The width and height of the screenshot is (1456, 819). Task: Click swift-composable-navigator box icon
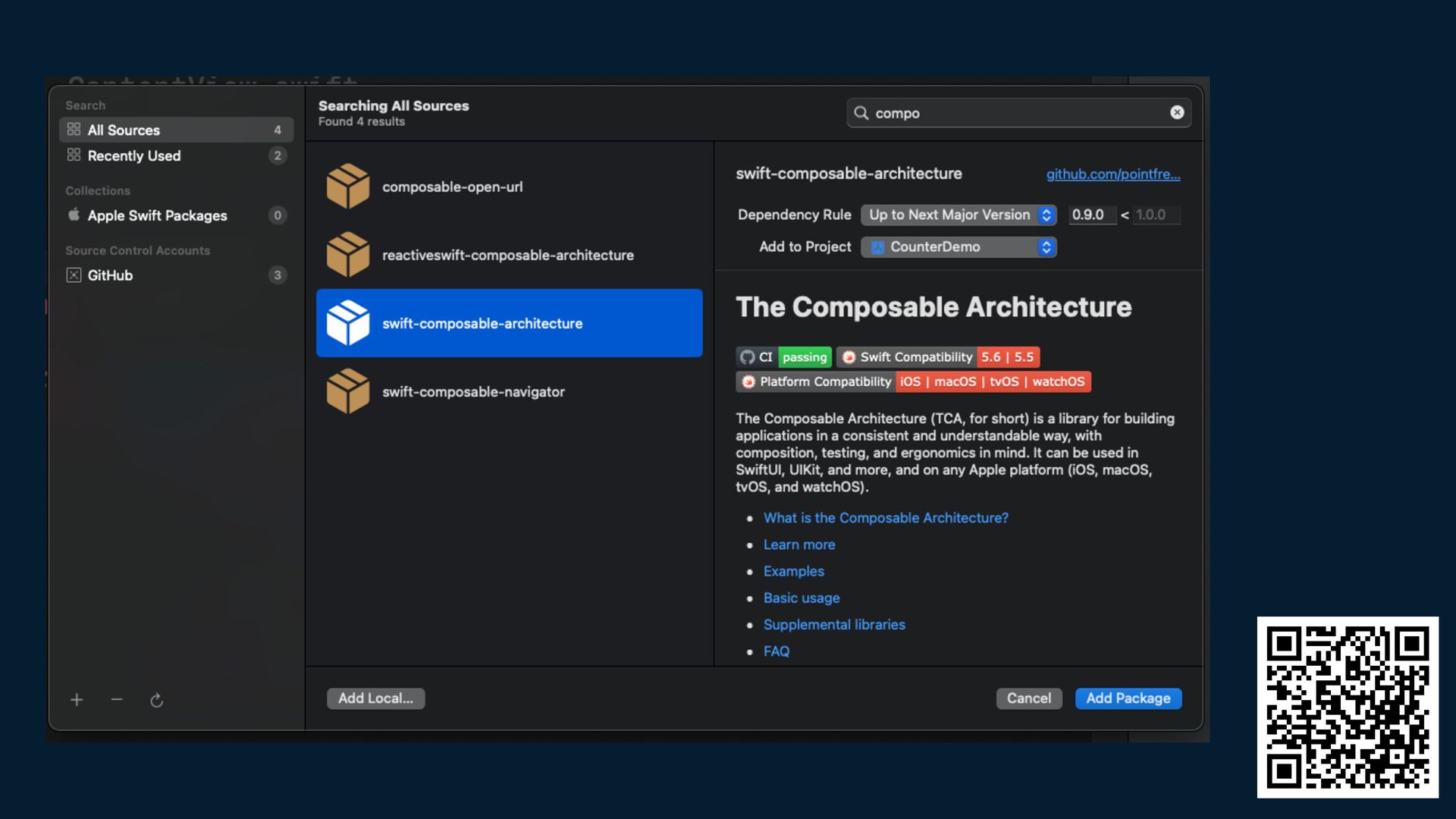click(348, 391)
